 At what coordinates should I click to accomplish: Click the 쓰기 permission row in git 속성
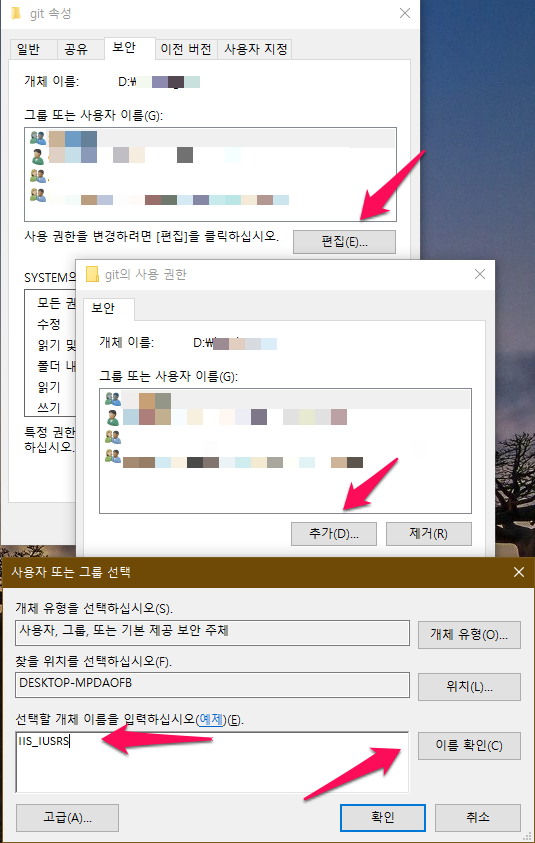(49, 408)
